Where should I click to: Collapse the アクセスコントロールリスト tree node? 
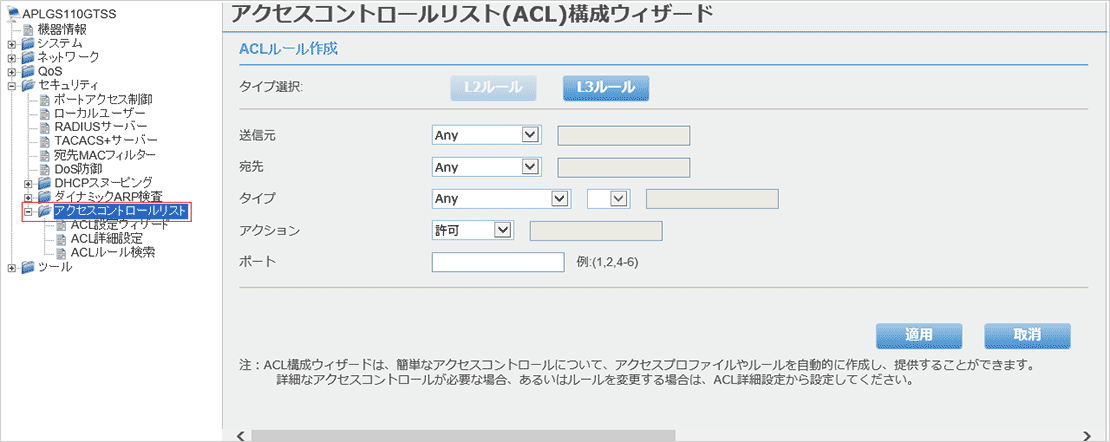tap(28, 211)
